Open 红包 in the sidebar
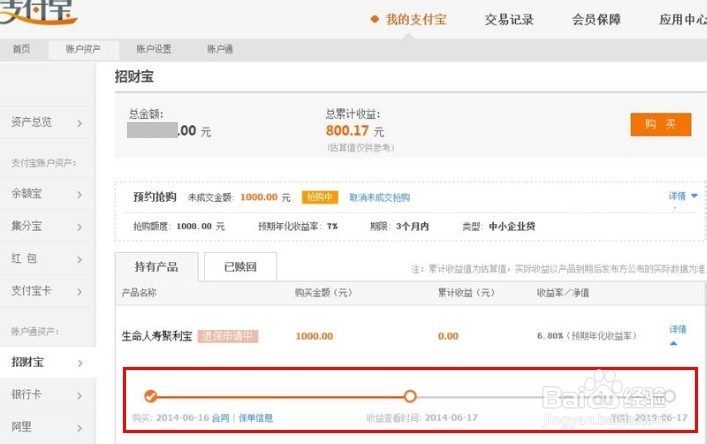This screenshot has width=707, height=444. pyautogui.click(x=24, y=258)
